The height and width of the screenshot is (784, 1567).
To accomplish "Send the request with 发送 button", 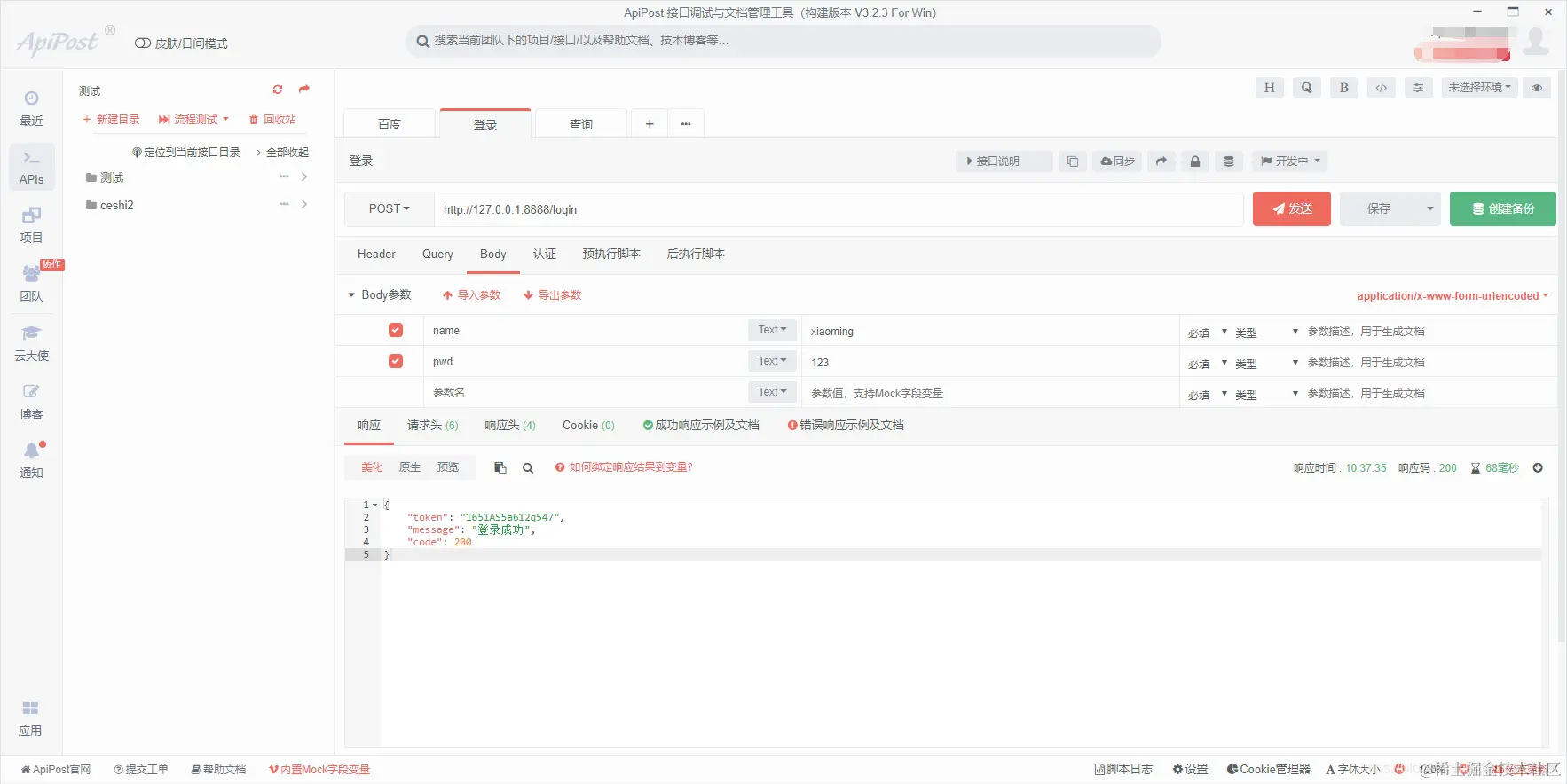I will 1292,209.
